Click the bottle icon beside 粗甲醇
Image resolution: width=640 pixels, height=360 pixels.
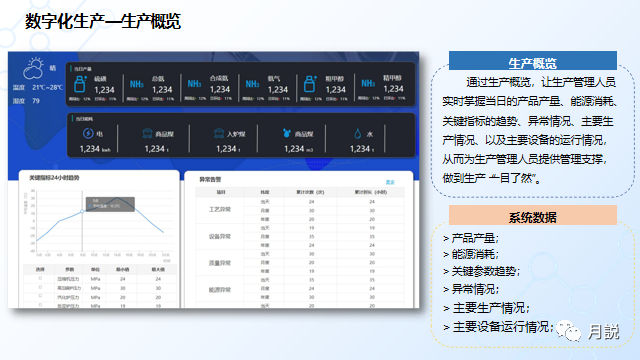tap(310, 84)
